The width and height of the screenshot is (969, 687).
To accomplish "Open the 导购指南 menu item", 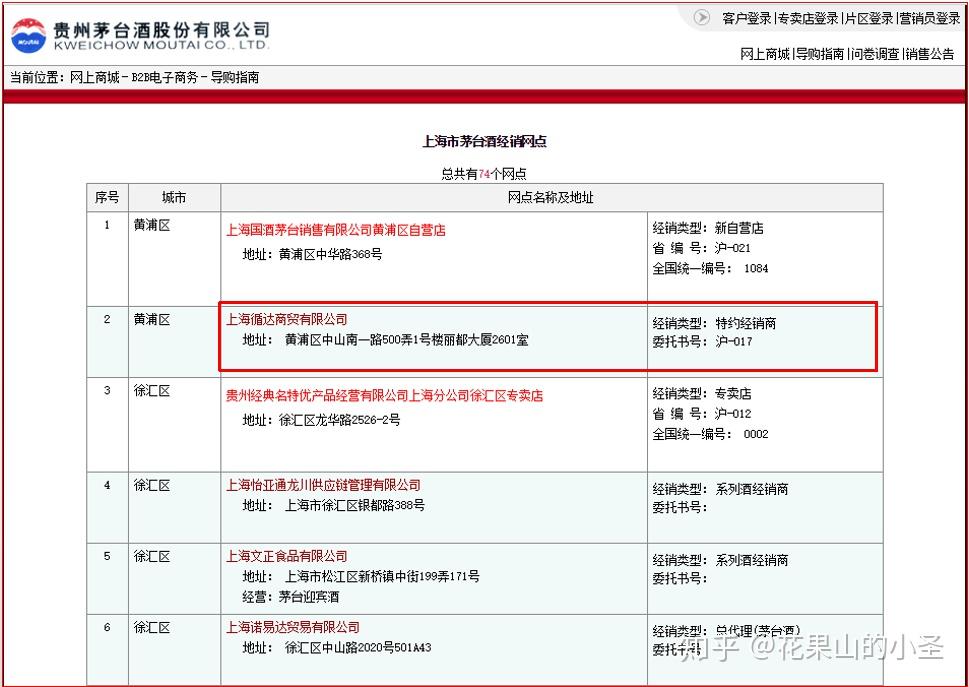I will (819, 54).
